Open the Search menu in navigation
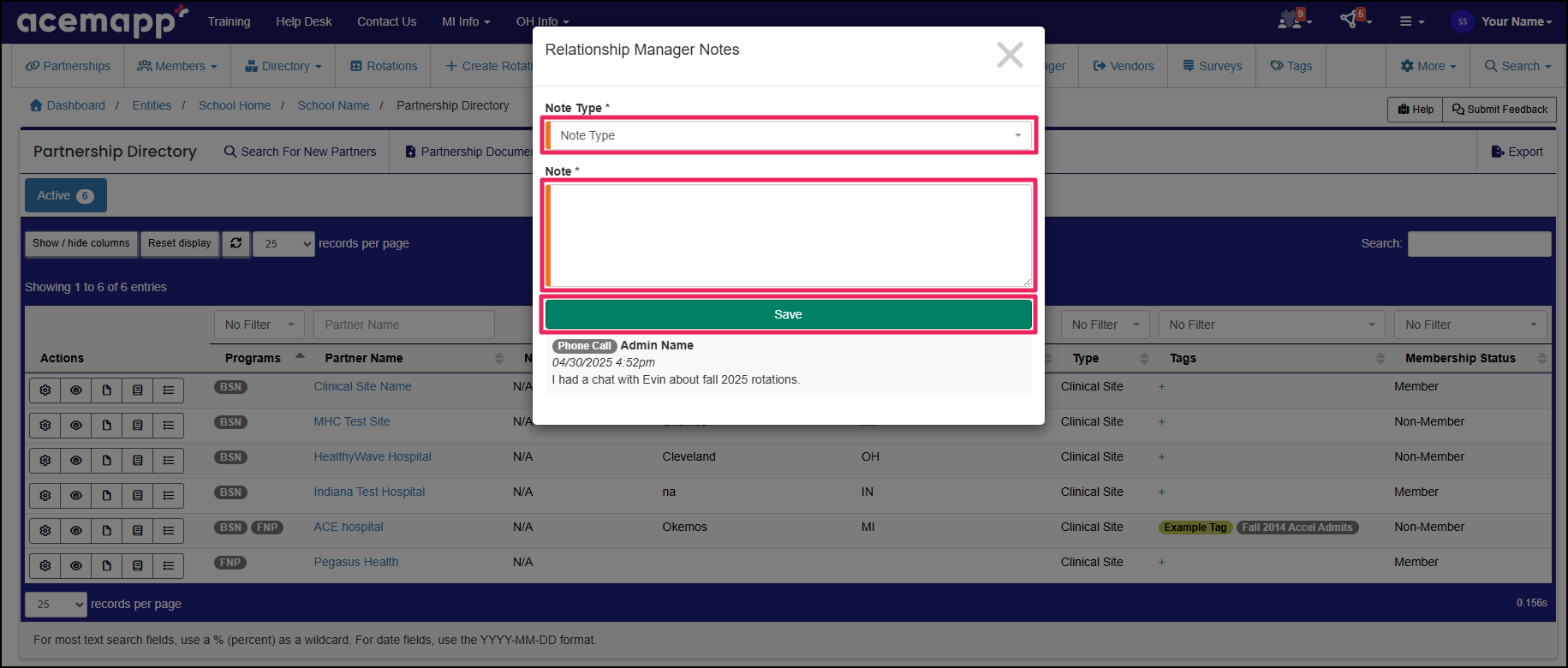The width and height of the screenshot is (1568, 668). tap(1517, 66)
